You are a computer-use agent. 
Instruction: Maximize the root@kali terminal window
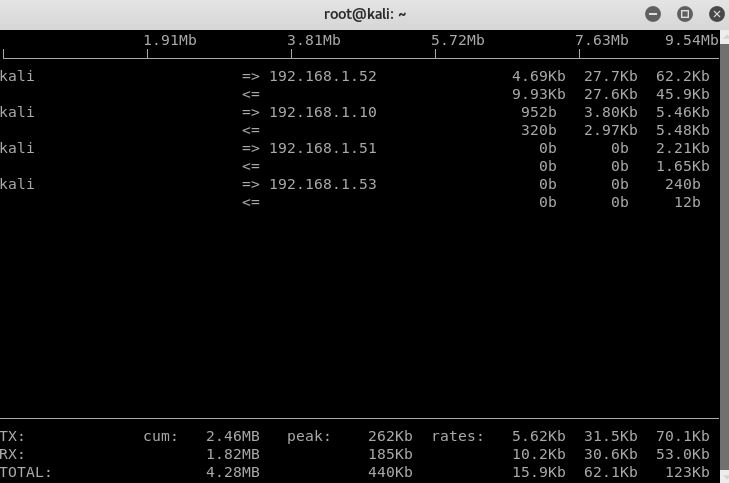[x=684, y=14]
